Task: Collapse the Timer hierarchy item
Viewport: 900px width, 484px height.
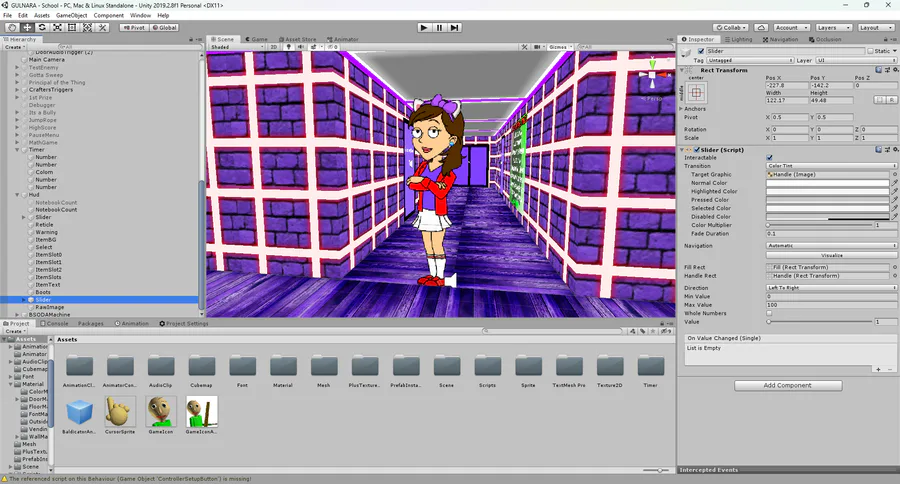Action: pos(17,150)
